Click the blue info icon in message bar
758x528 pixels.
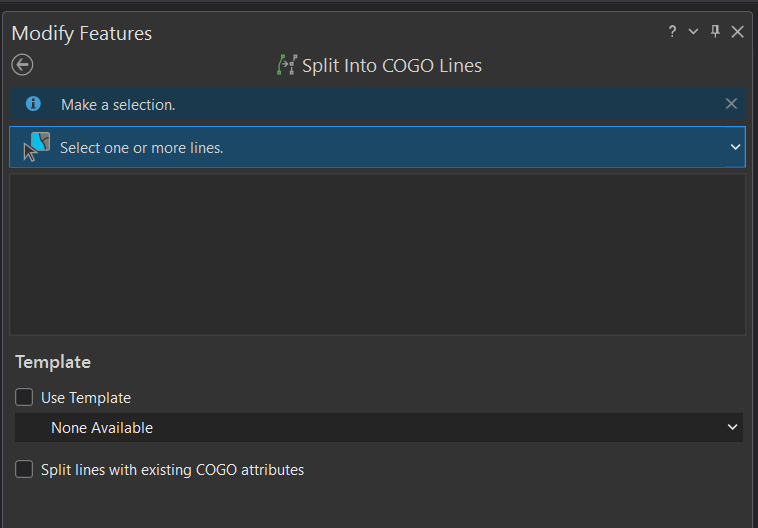point(33,103)
